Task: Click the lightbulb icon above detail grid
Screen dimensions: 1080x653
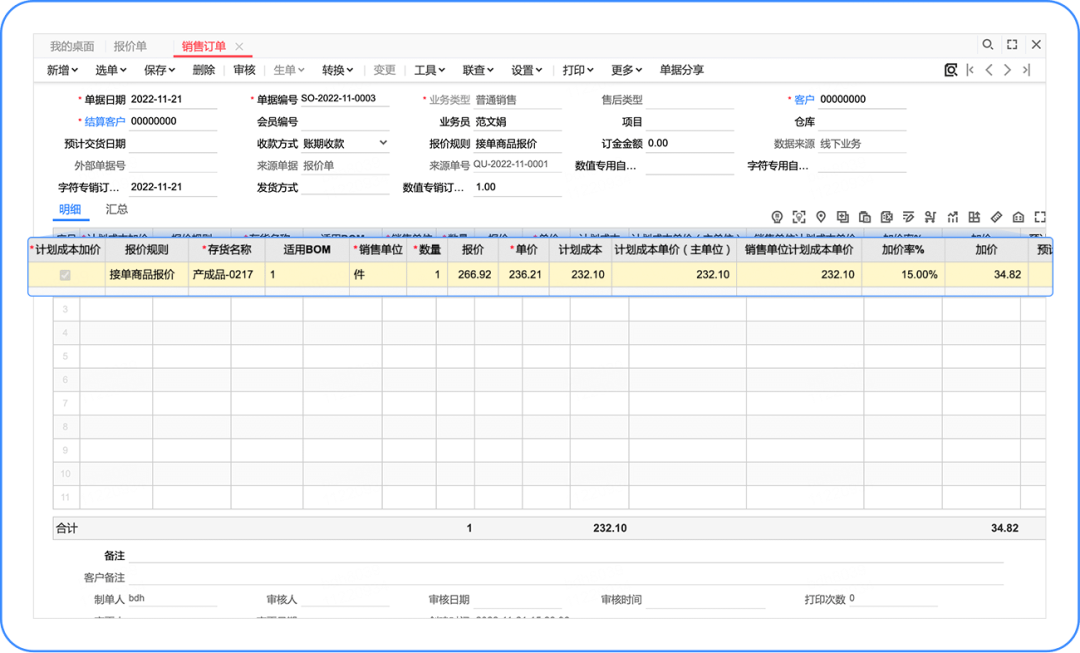Action: click(777, 217)
